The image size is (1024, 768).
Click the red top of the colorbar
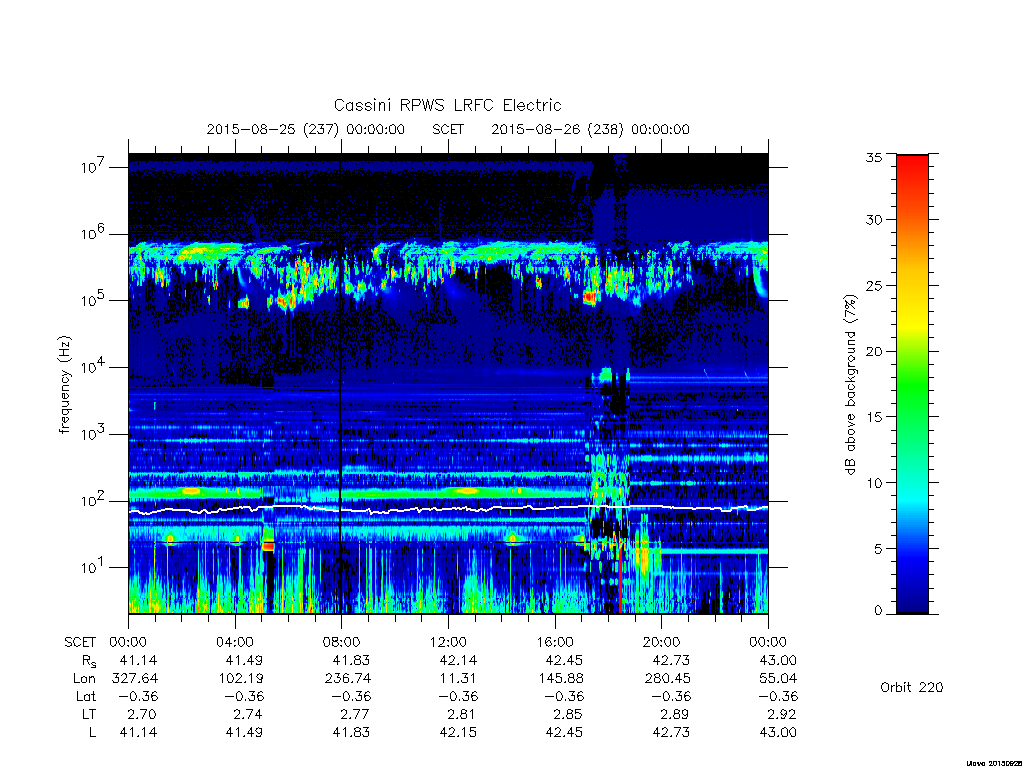(912, 170)
